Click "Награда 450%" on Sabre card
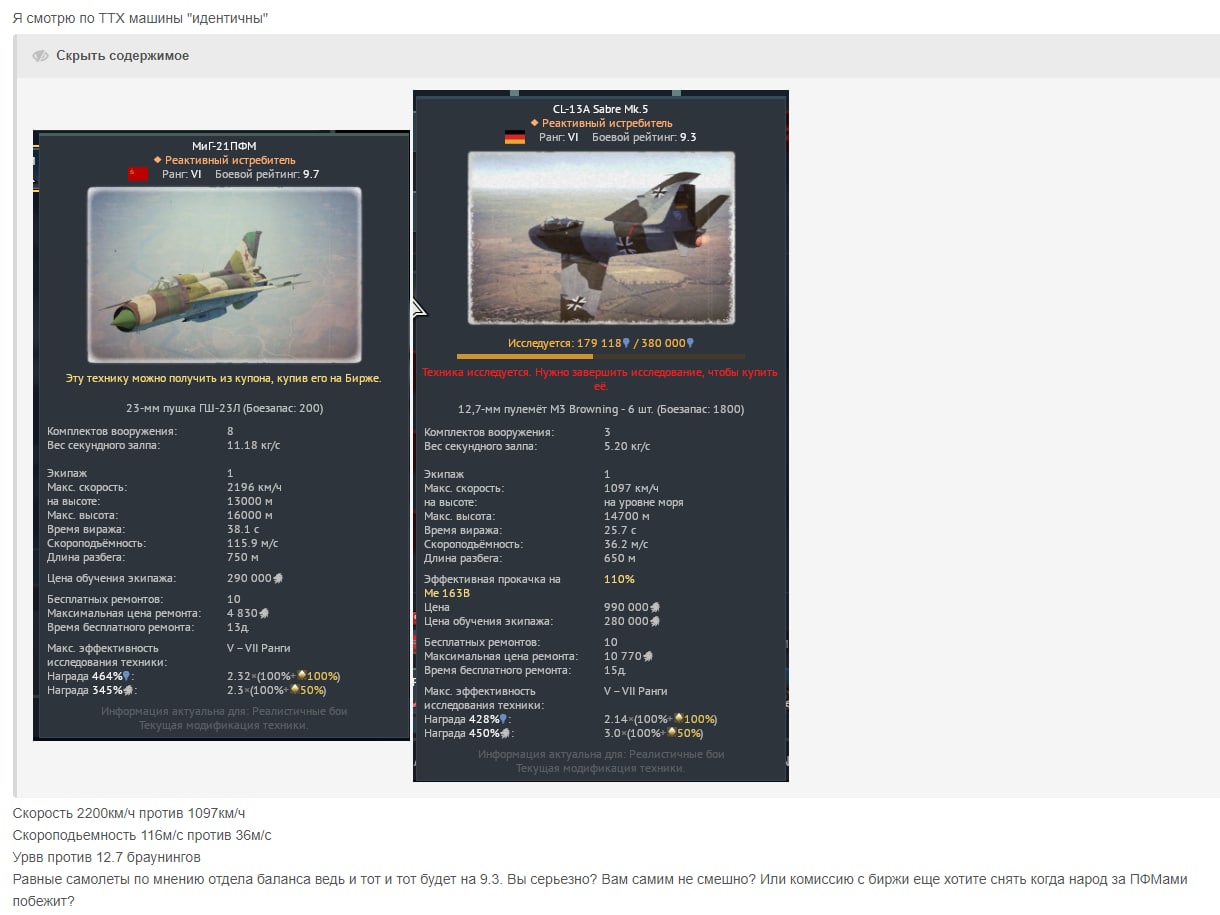Screen dimensions: 1220x915 click(468, 733)
